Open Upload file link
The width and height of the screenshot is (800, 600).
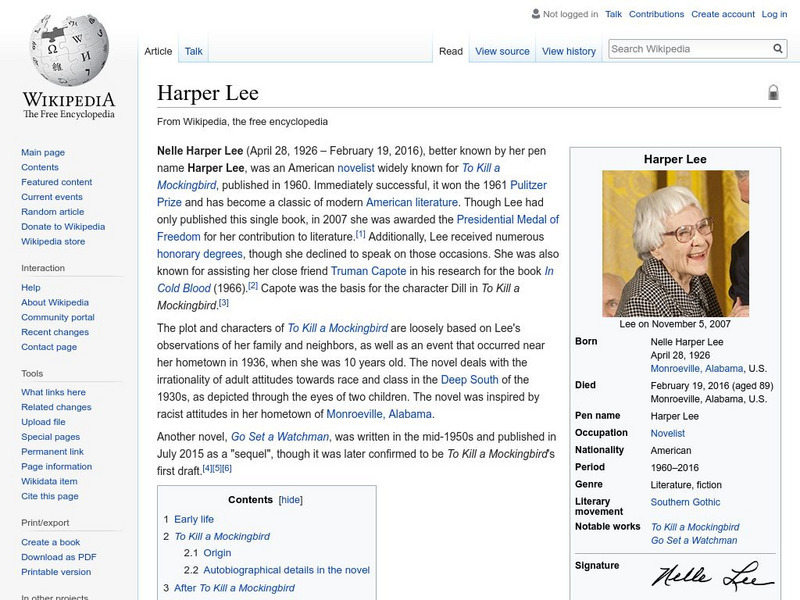(x=43, y=422)
